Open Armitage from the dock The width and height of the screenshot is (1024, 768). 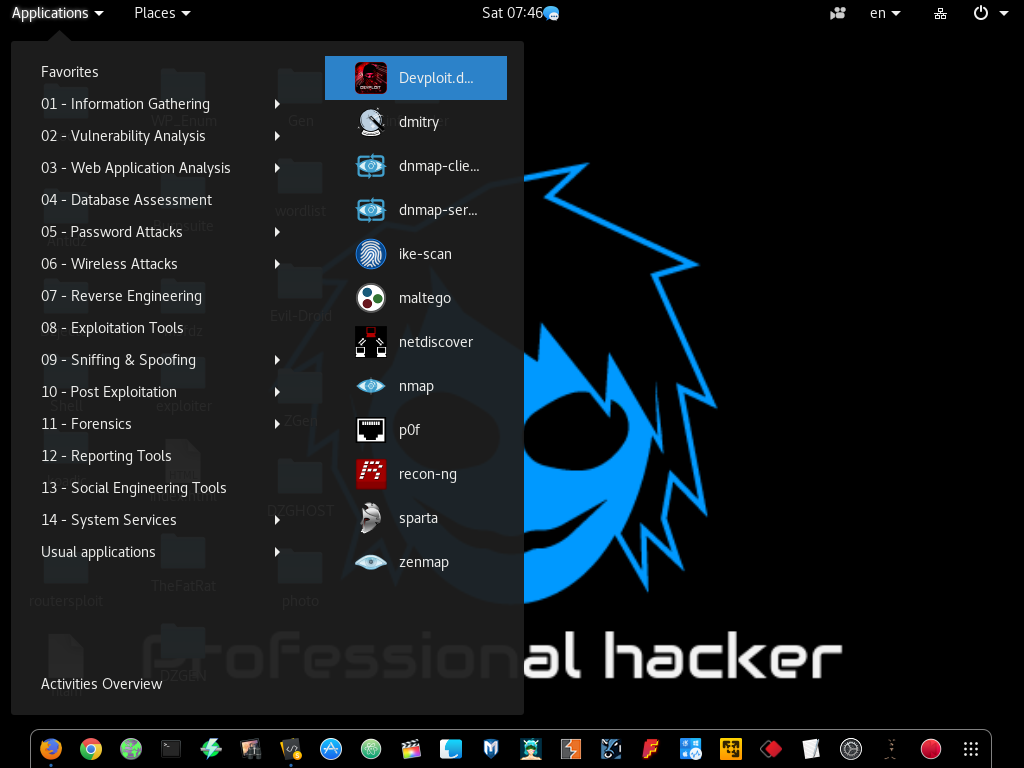click(531, 748)
